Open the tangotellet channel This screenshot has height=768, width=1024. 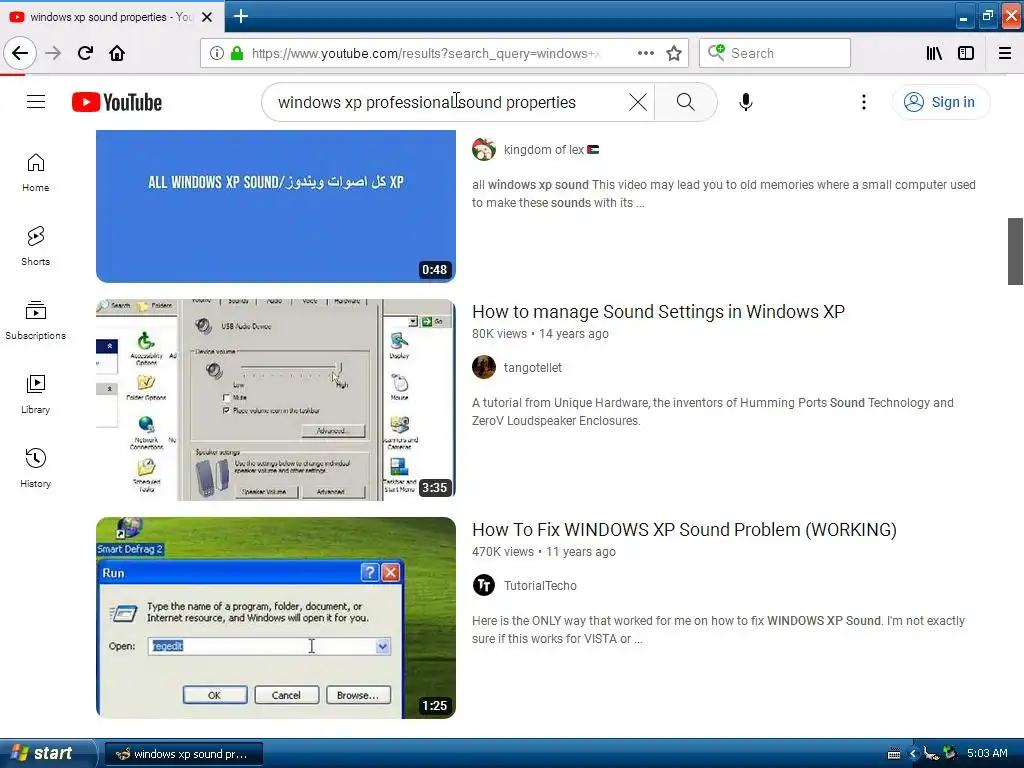(x=532, y=368)
